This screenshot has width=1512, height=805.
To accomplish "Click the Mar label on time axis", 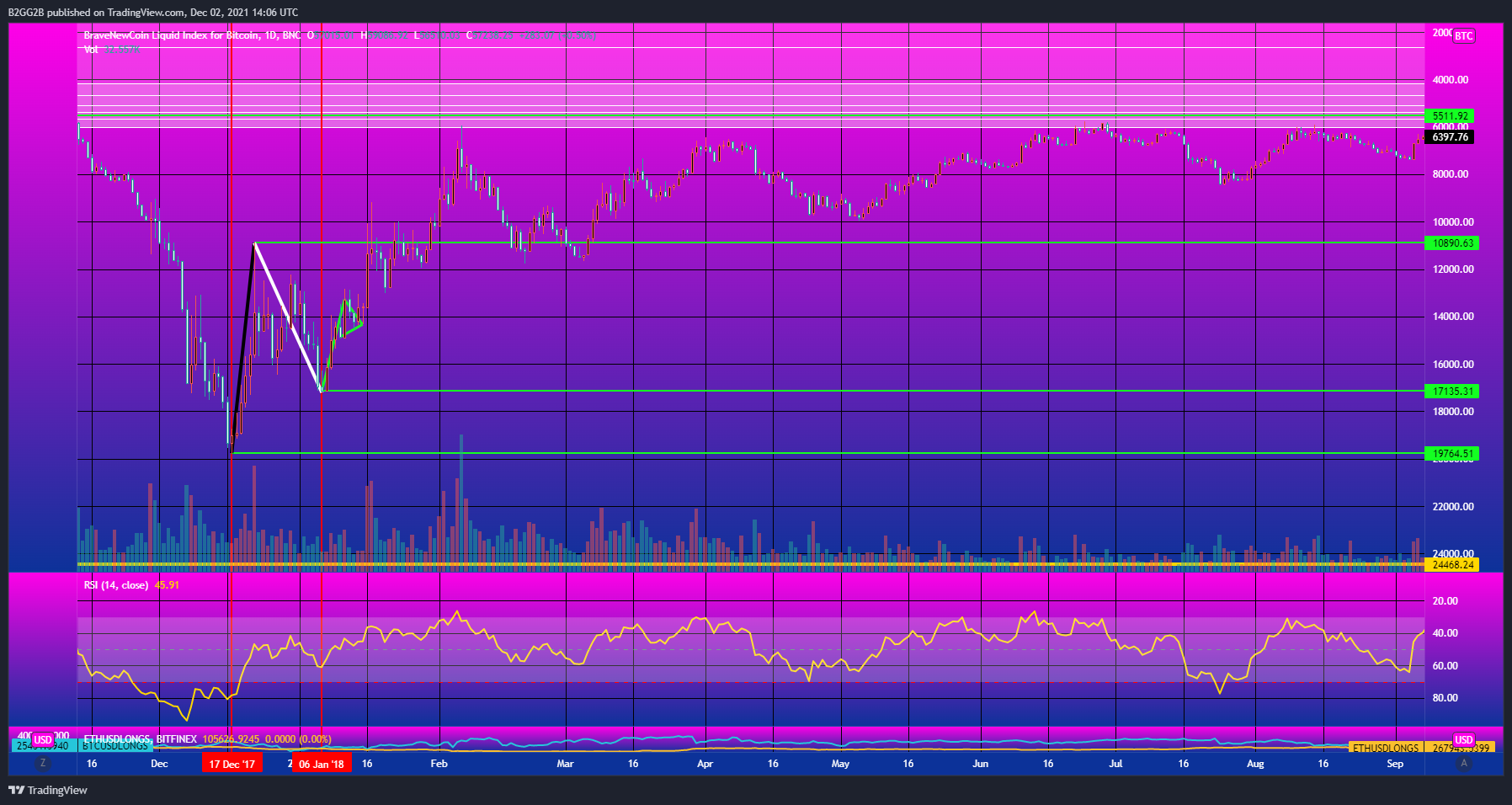I will pyautogui.click(x=565, y=764).
